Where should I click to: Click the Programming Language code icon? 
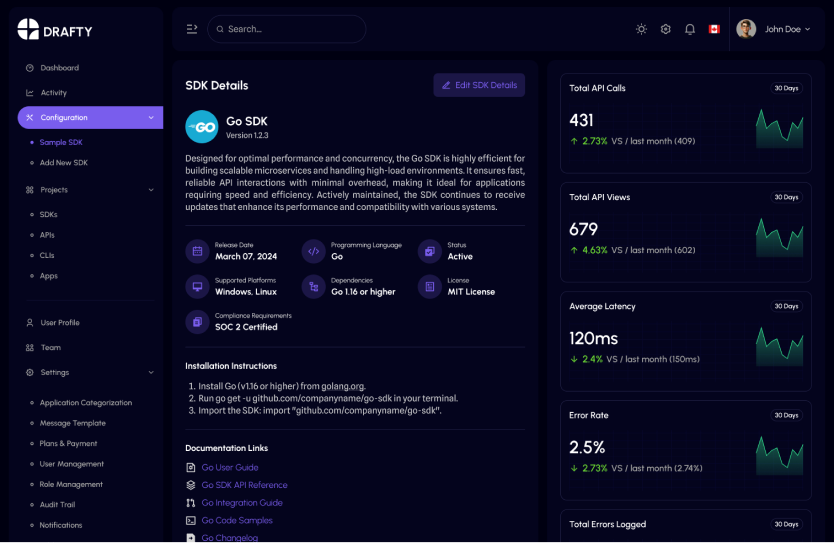(x=313, y=251)
